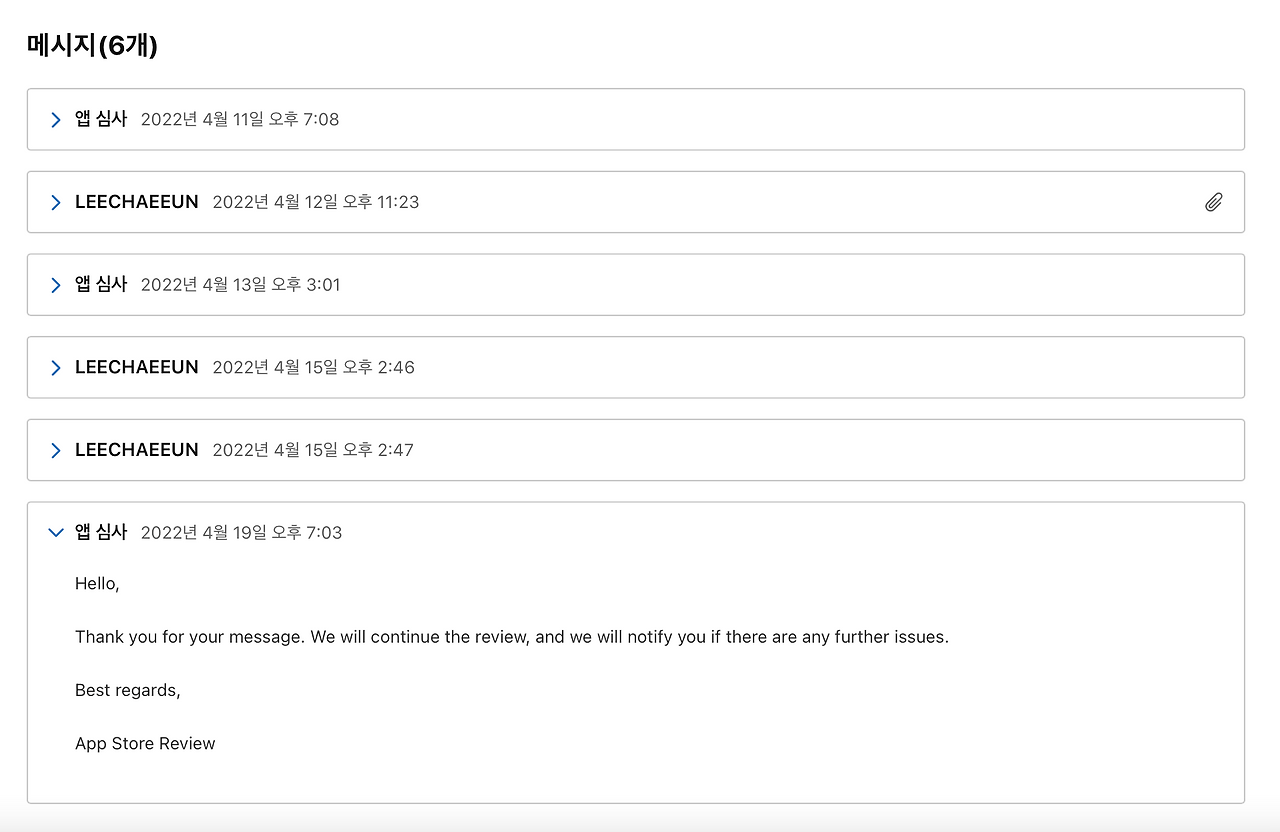Click the 메시지(6개) heading
The width and height of the screenshot is (1280, 832).
(x=92, y=45)
